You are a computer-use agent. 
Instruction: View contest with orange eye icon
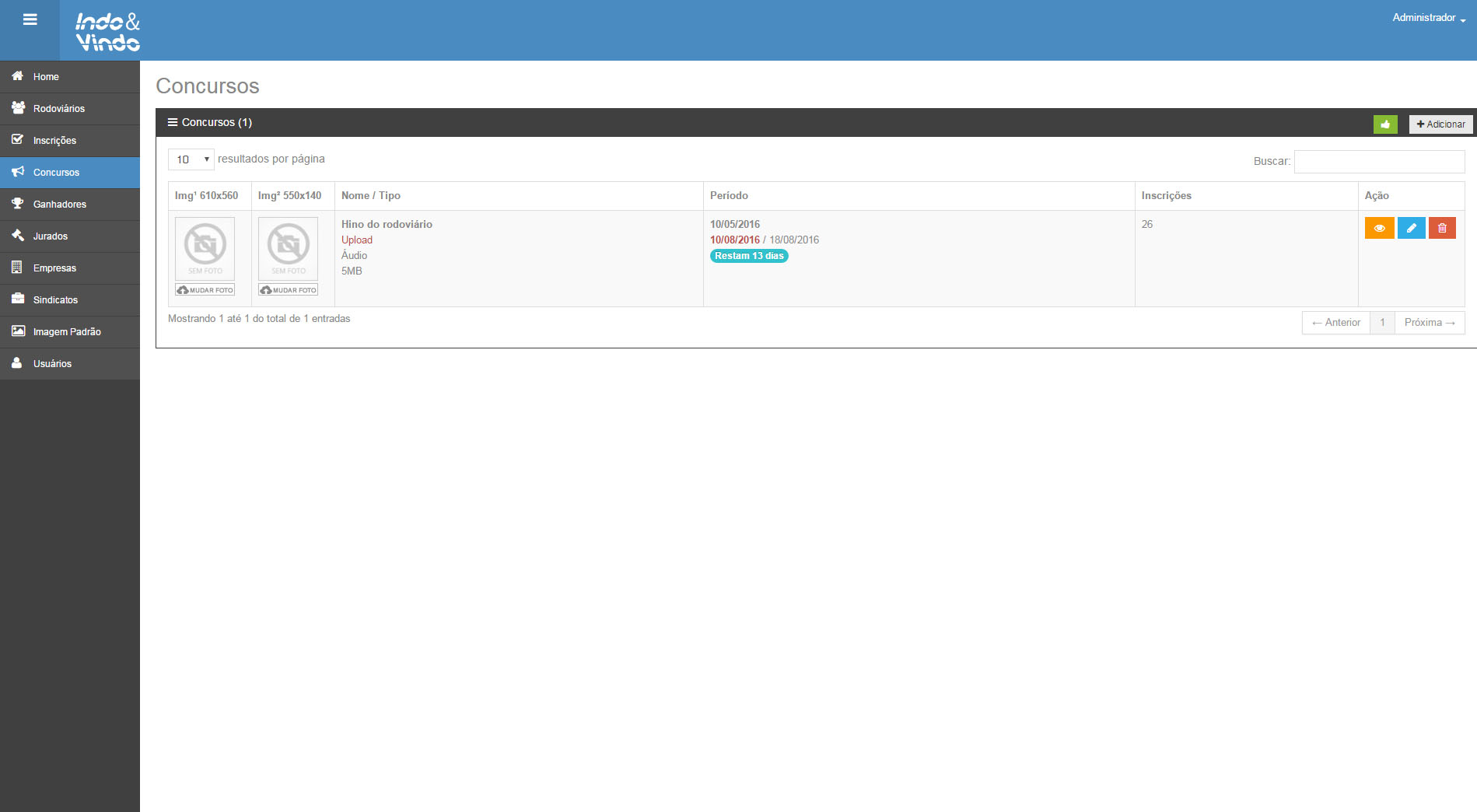tap(1379, 229)
